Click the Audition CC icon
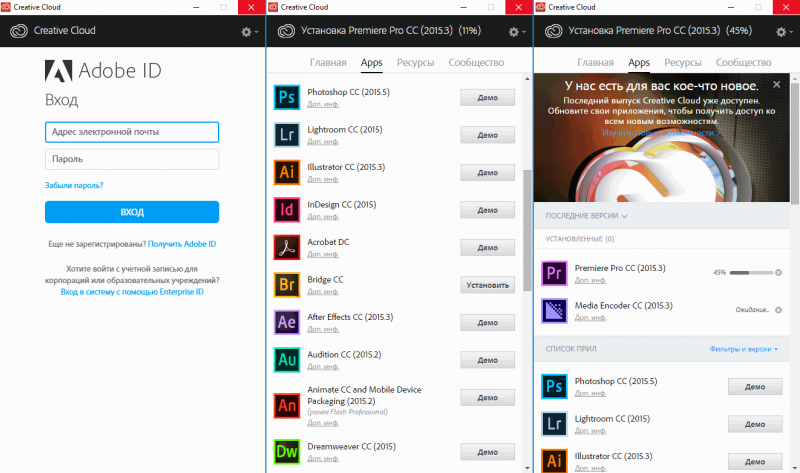The image size is (800, 473). point(287,360)
